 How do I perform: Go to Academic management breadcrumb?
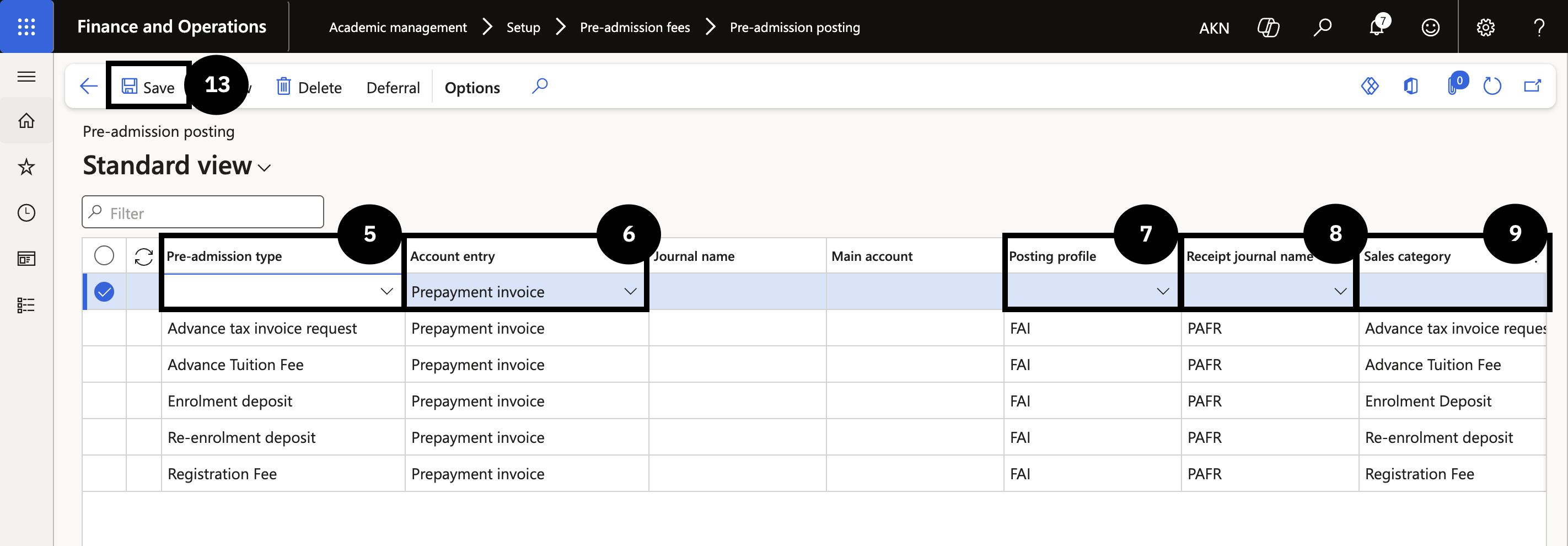point(398,28)
